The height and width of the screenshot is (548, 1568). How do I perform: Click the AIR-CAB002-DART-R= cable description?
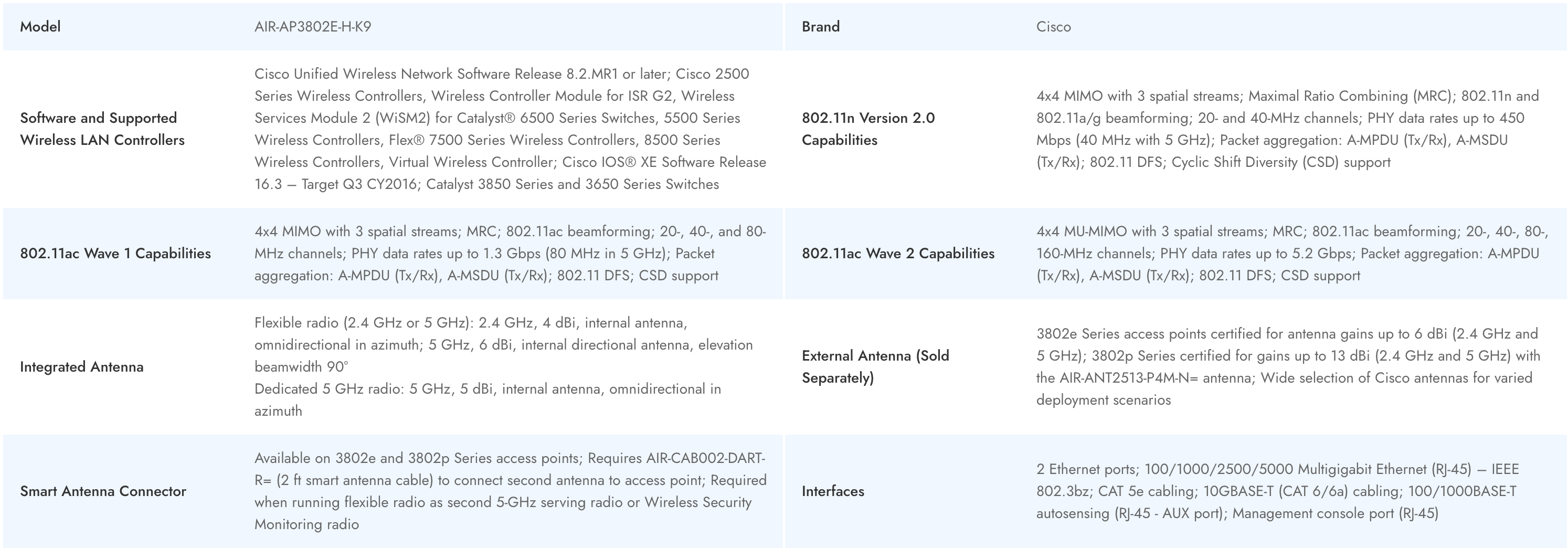(510, 491)
